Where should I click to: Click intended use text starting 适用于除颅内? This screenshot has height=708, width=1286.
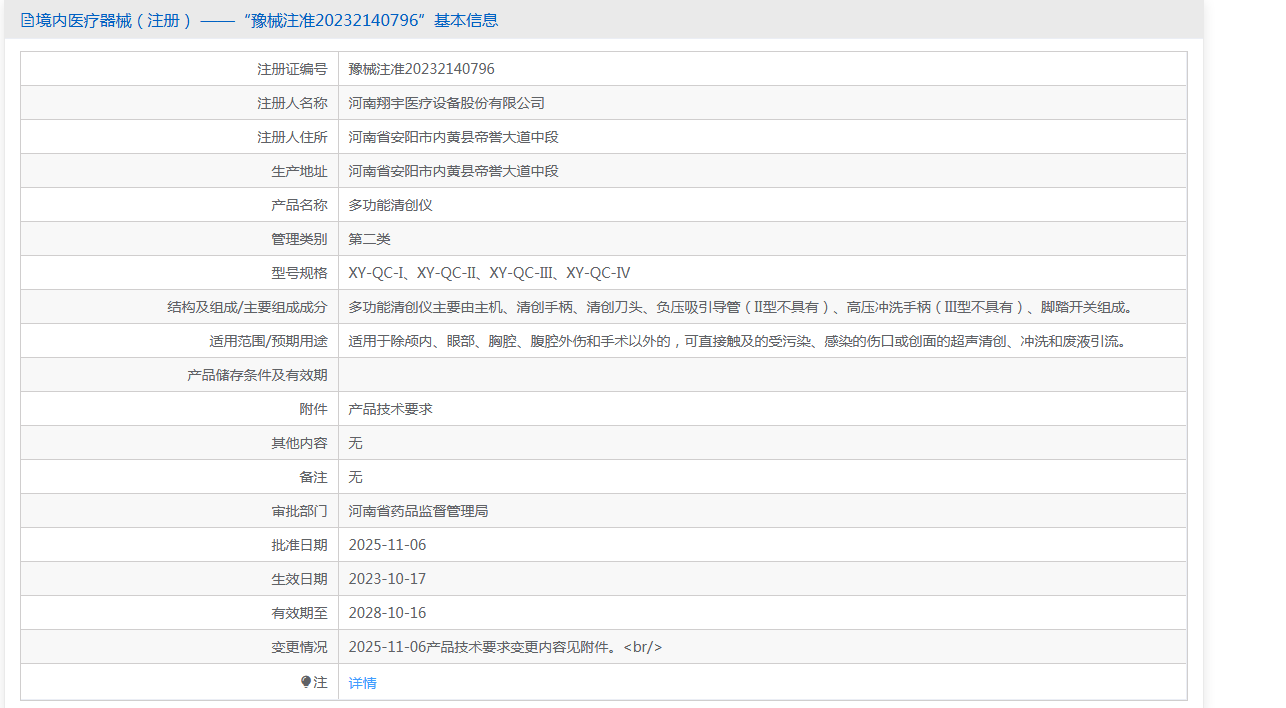(x=738, y=341)
